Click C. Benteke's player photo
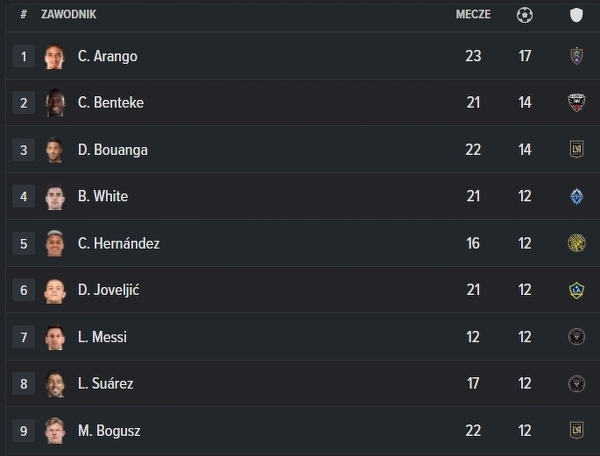The height and width of the screenshot is (456, 600). pyautogui.click(x=55, y=103)
